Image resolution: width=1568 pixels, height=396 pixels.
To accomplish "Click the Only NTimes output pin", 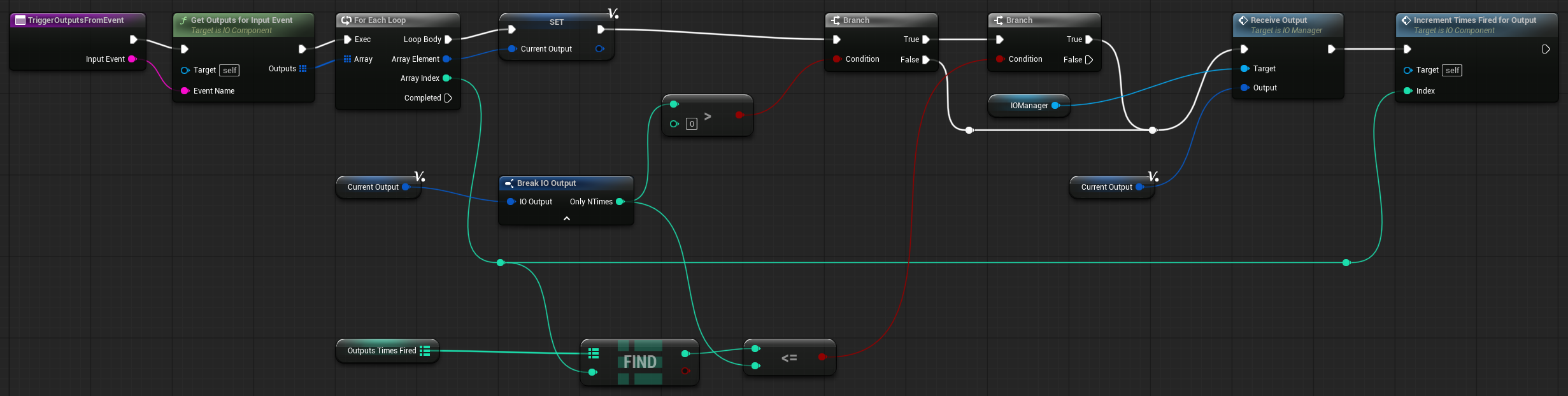I will point(620,202).
